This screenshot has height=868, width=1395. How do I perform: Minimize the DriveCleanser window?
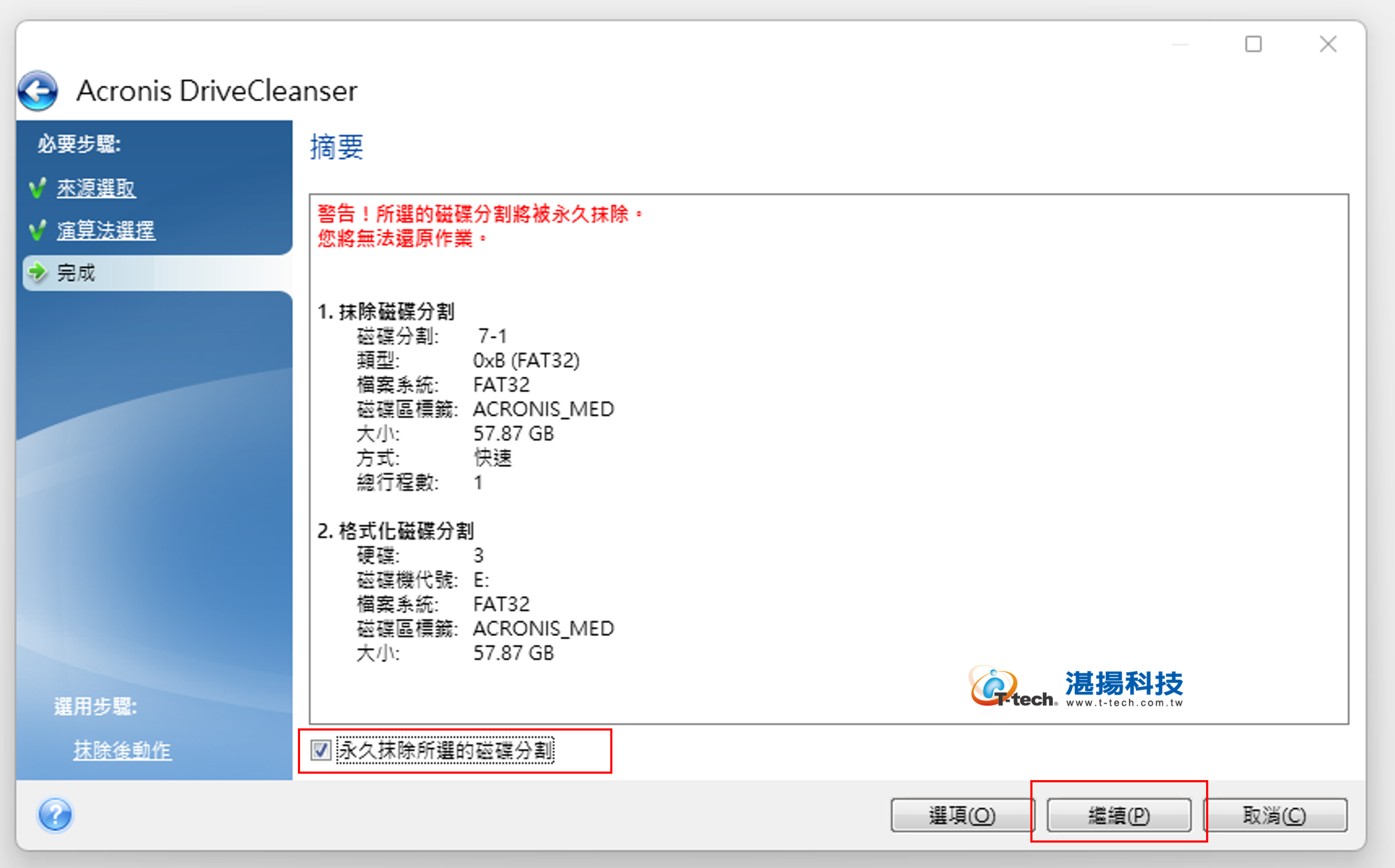click(x=1180, y=44)
